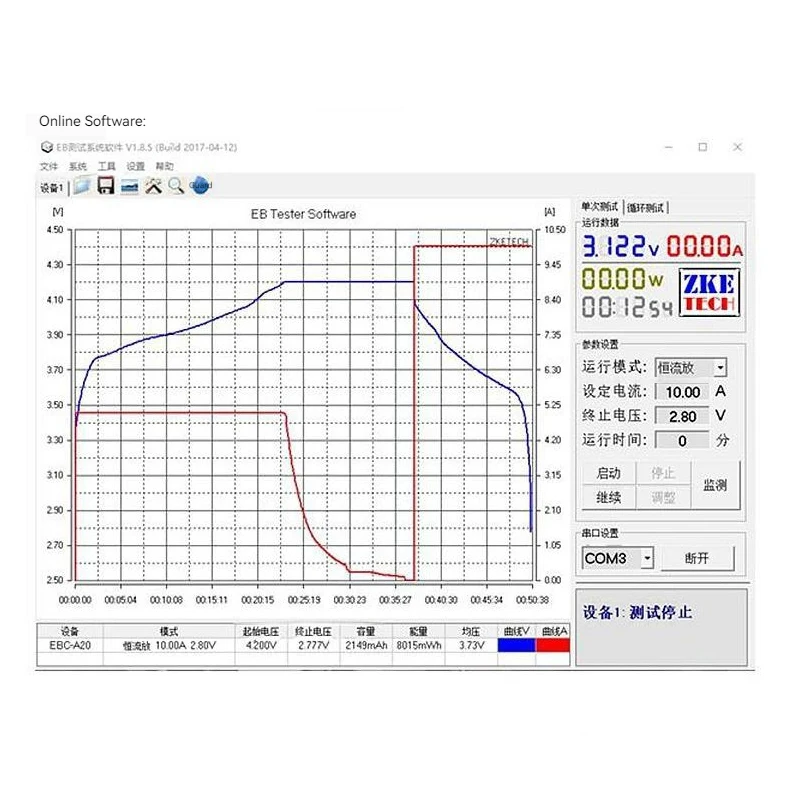800x800 pixels.
Task: Minimize the EB tester window
Action: [669, 147]
